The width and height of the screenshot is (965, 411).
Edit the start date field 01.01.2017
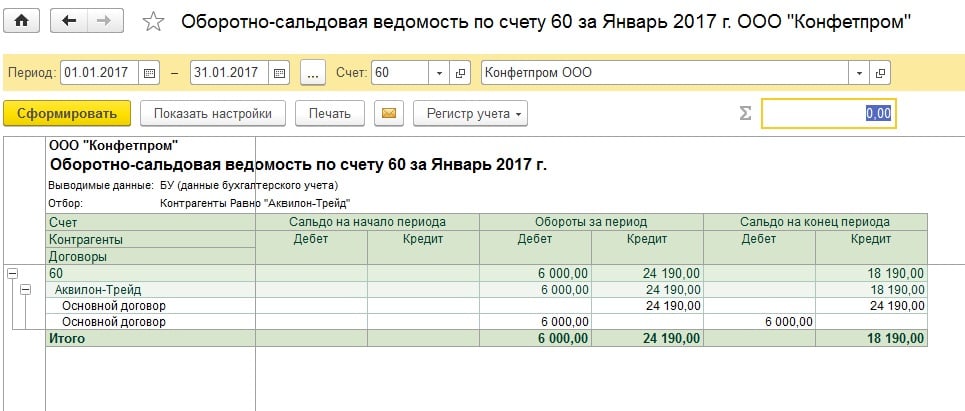point(100,73)
